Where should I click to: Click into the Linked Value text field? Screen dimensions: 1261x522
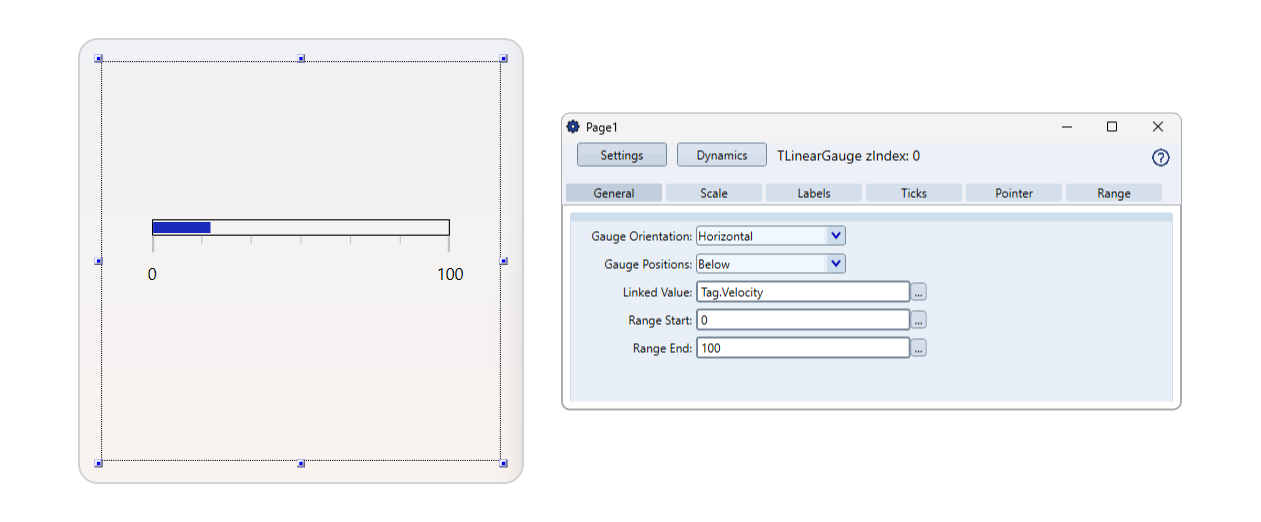(x=802, y=292)
